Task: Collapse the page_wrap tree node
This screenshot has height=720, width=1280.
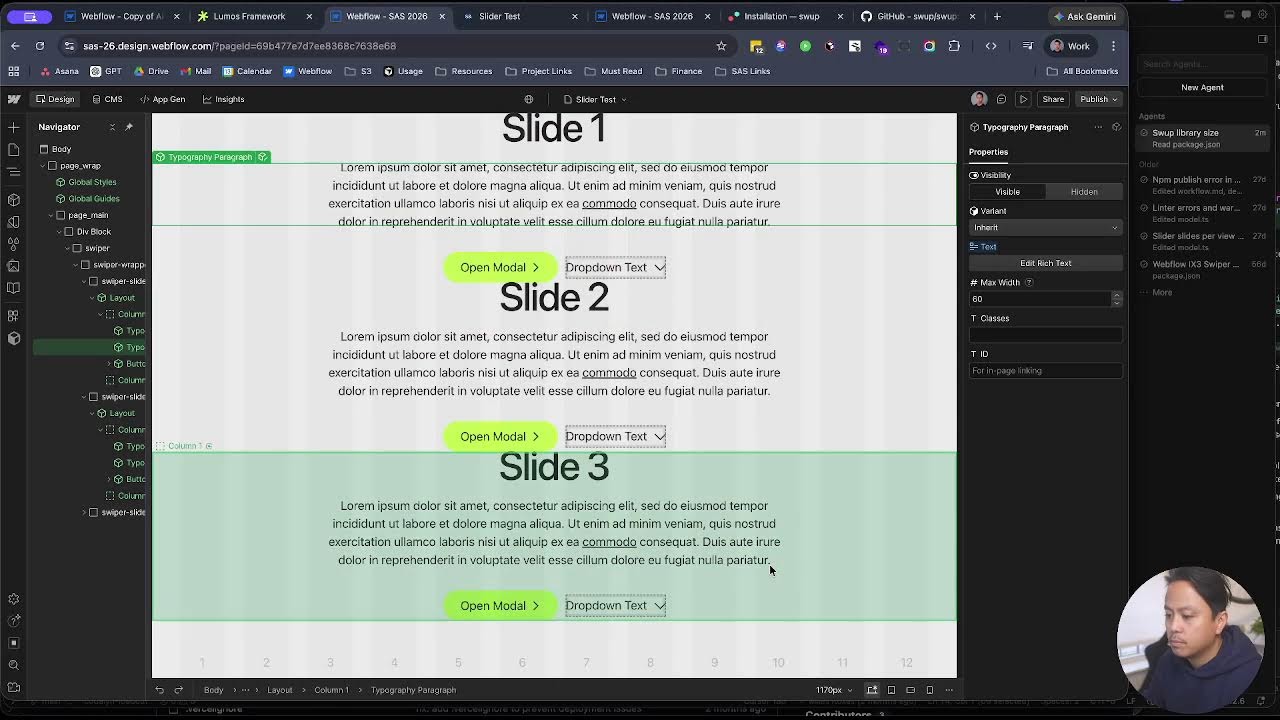Action: click(45, 166)
